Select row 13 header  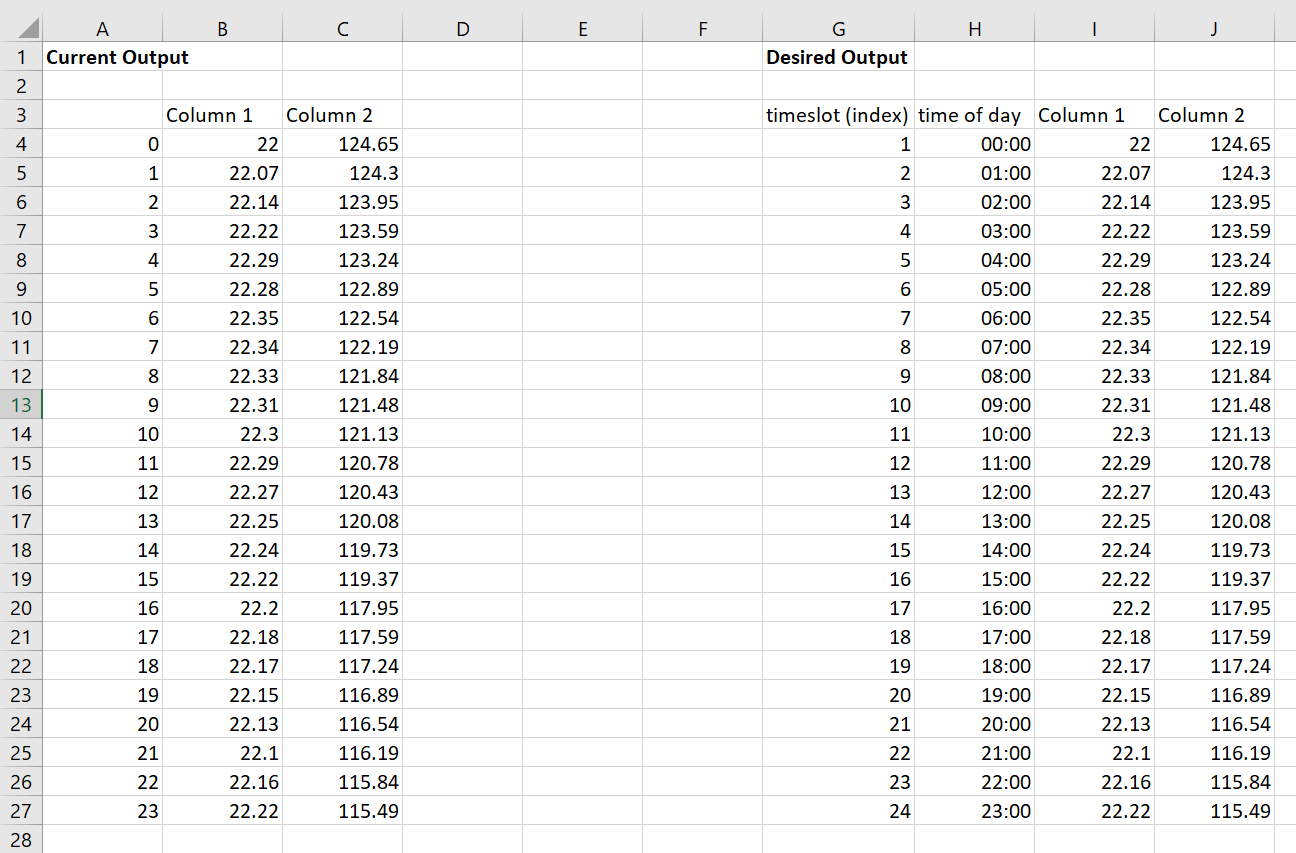(21, 405)
